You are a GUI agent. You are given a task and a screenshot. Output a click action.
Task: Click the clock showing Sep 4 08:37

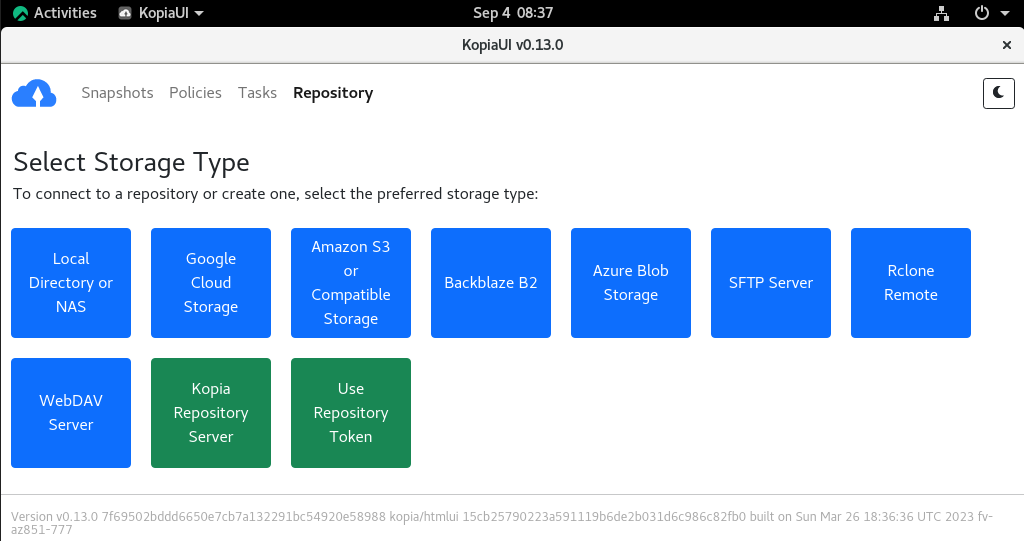point(513,13)
